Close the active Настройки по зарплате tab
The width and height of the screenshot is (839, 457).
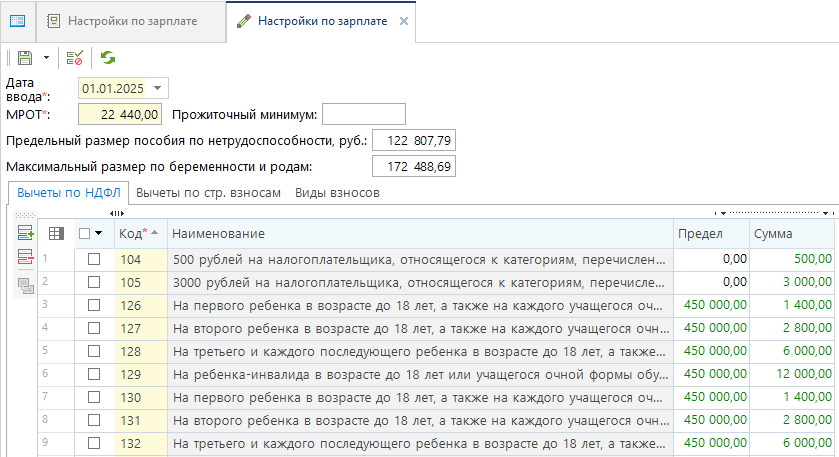[x=403, y=21]
